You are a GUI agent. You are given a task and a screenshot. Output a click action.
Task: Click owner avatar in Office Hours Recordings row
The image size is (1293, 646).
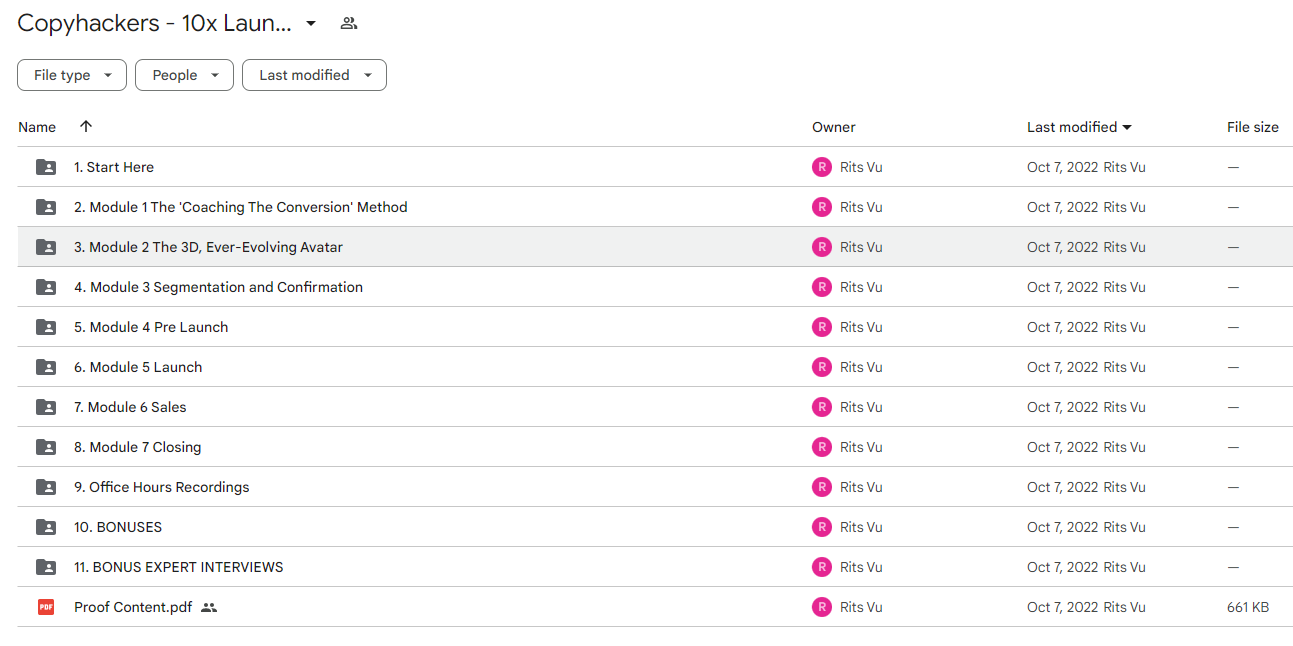(x=822, y=487)
